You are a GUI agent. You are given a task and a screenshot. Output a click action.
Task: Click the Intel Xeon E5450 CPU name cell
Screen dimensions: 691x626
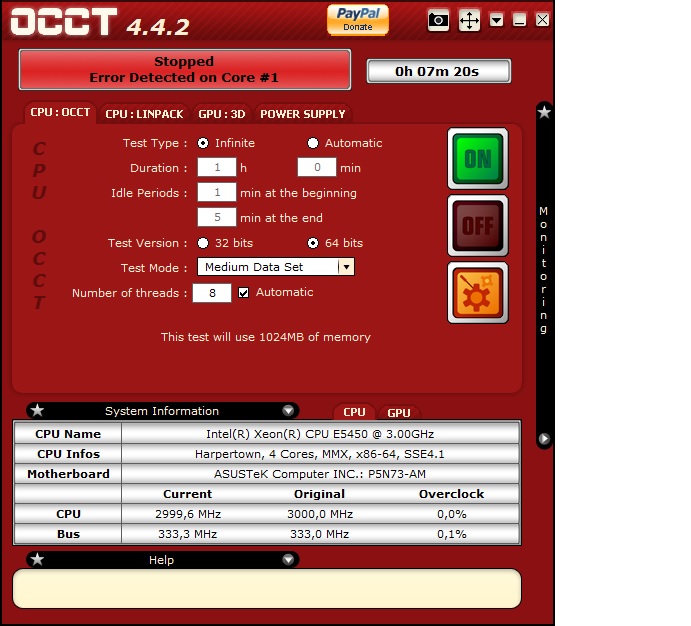(x=320, y=434)
